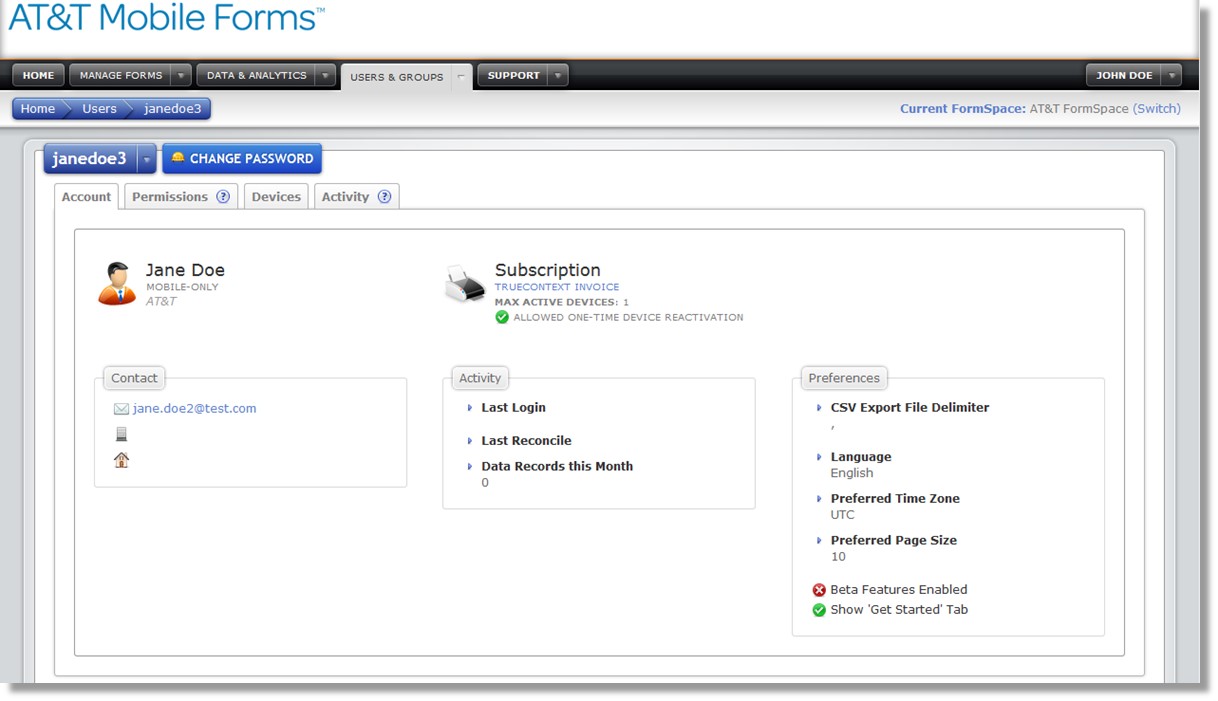Click the Subscription printer icon
The image size is (1218, 701).
click(465, 284)
